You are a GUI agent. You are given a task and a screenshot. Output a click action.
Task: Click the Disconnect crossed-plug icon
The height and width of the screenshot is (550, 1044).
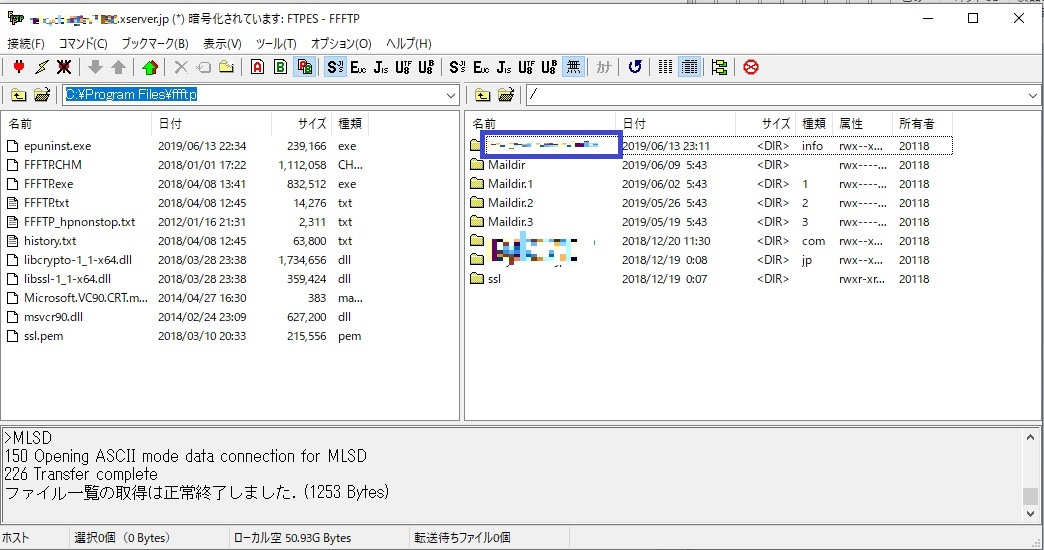click(64, 67)
